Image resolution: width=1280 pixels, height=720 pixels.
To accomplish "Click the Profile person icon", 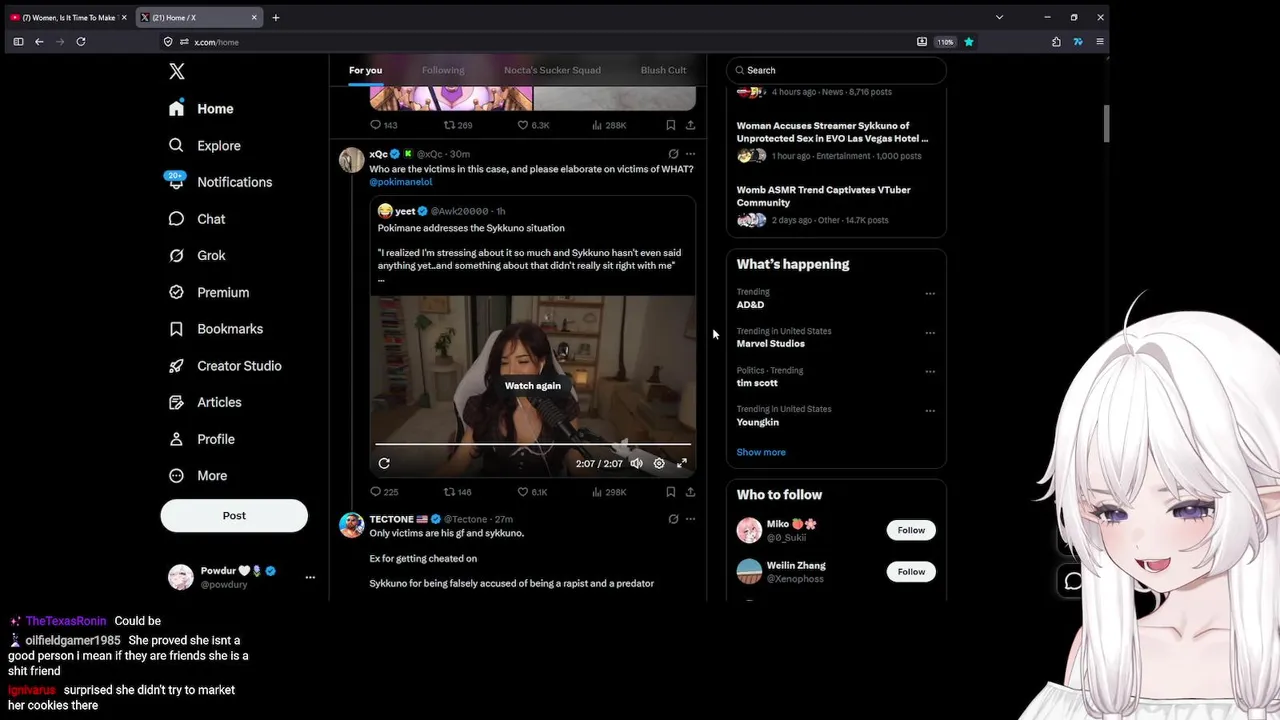I will 176,439.
